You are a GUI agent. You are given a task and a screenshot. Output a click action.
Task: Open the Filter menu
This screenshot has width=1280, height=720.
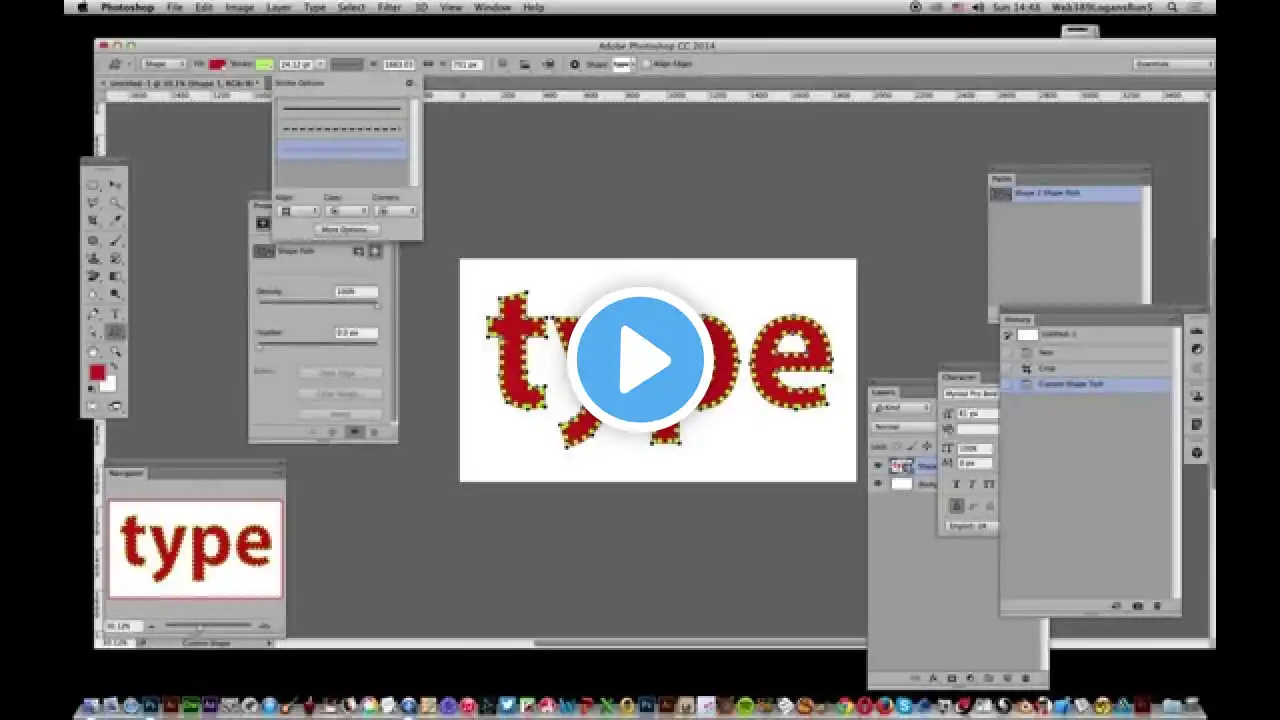tap(389, 7)
